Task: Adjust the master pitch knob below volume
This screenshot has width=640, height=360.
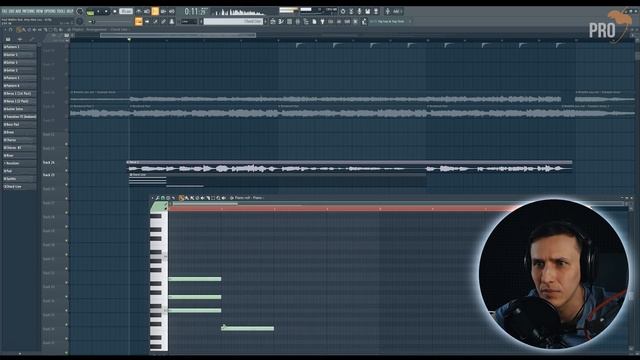Action: tap(80, 21)
